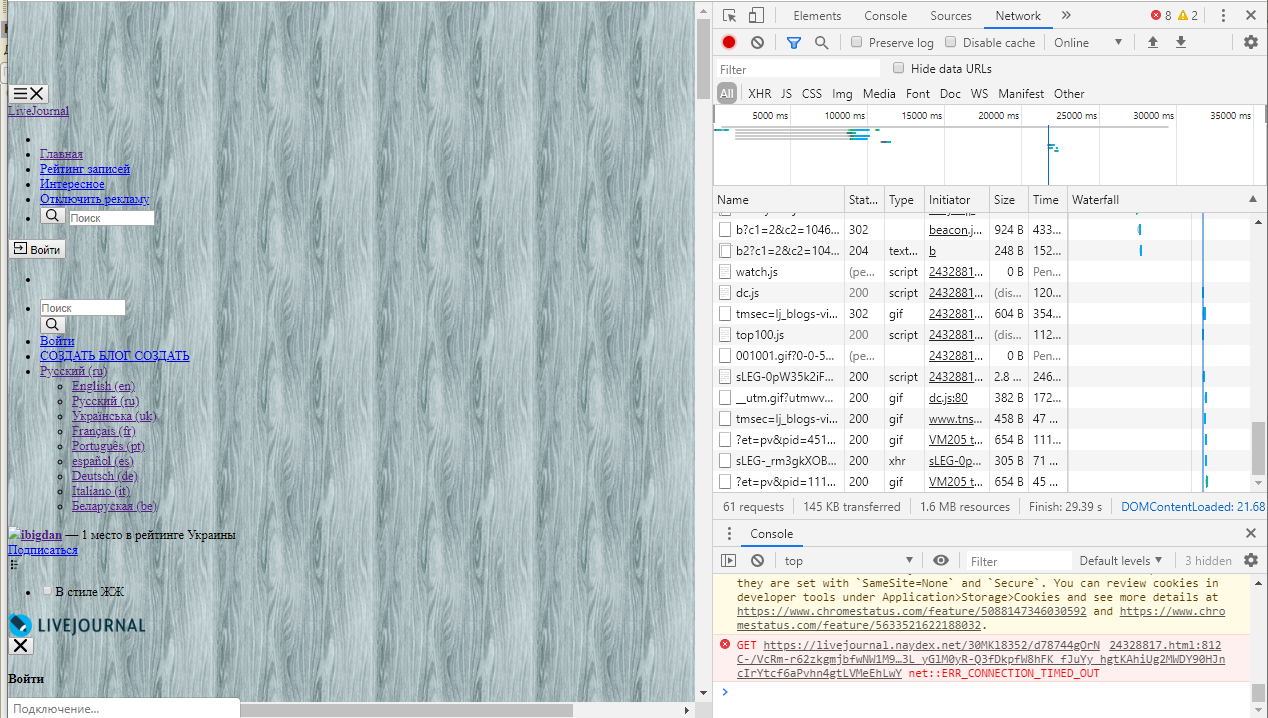
Task: Toggle the device toolbar icon
Action: (756, 15)
